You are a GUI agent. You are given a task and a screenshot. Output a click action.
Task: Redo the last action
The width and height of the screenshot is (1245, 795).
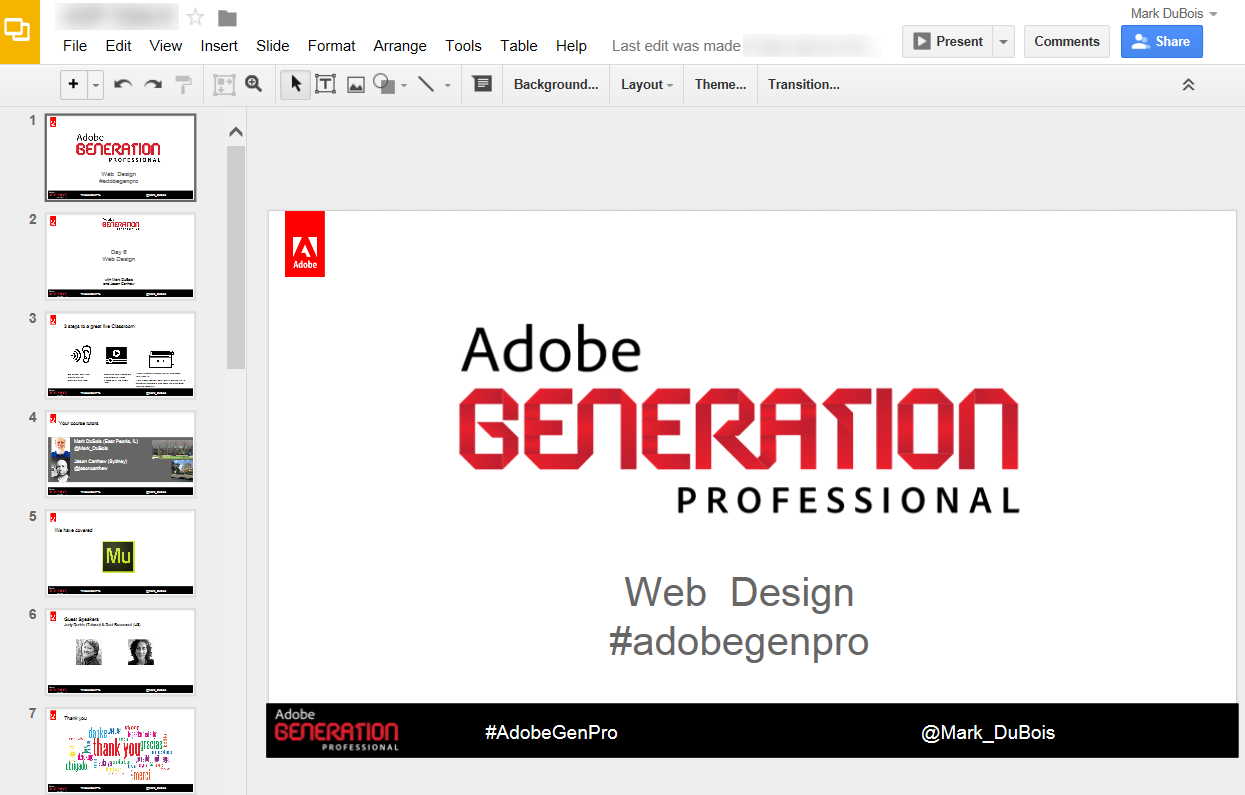click(x=153, y=85)
